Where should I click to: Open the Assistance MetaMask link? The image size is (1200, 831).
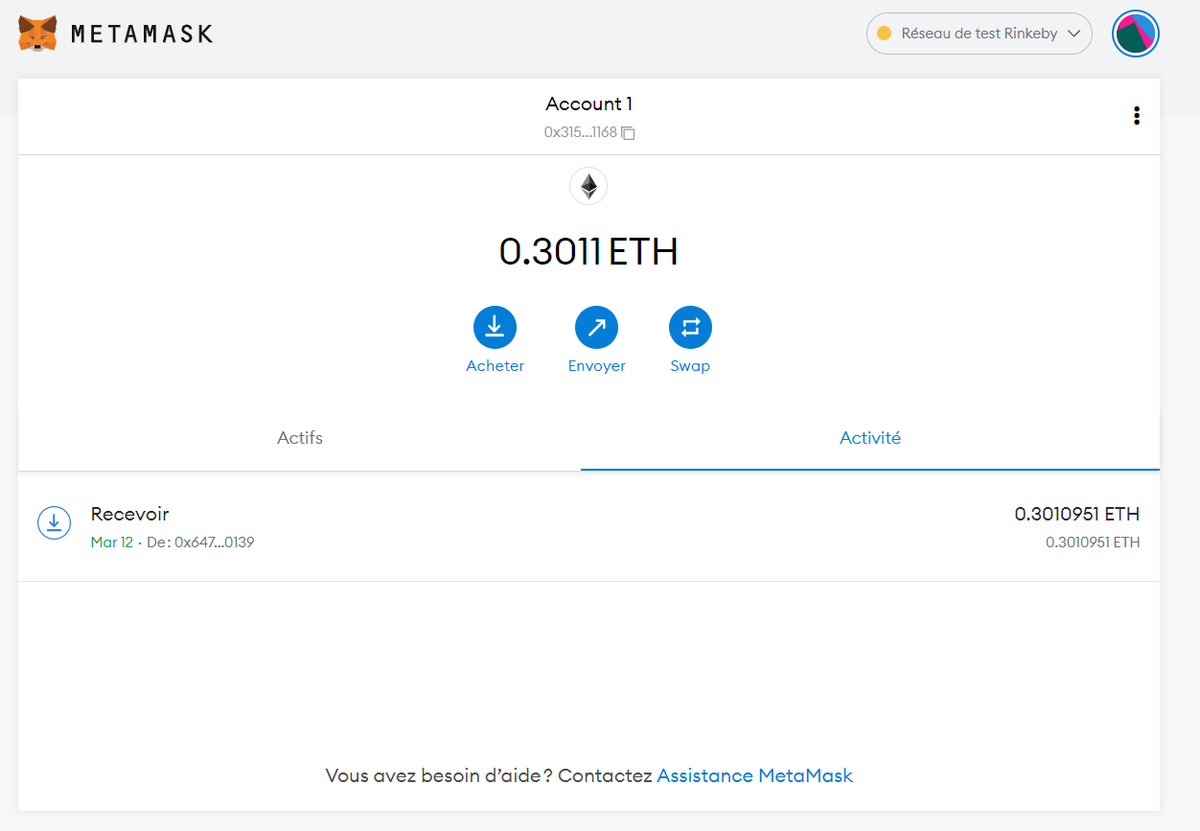tap(755, 775)
